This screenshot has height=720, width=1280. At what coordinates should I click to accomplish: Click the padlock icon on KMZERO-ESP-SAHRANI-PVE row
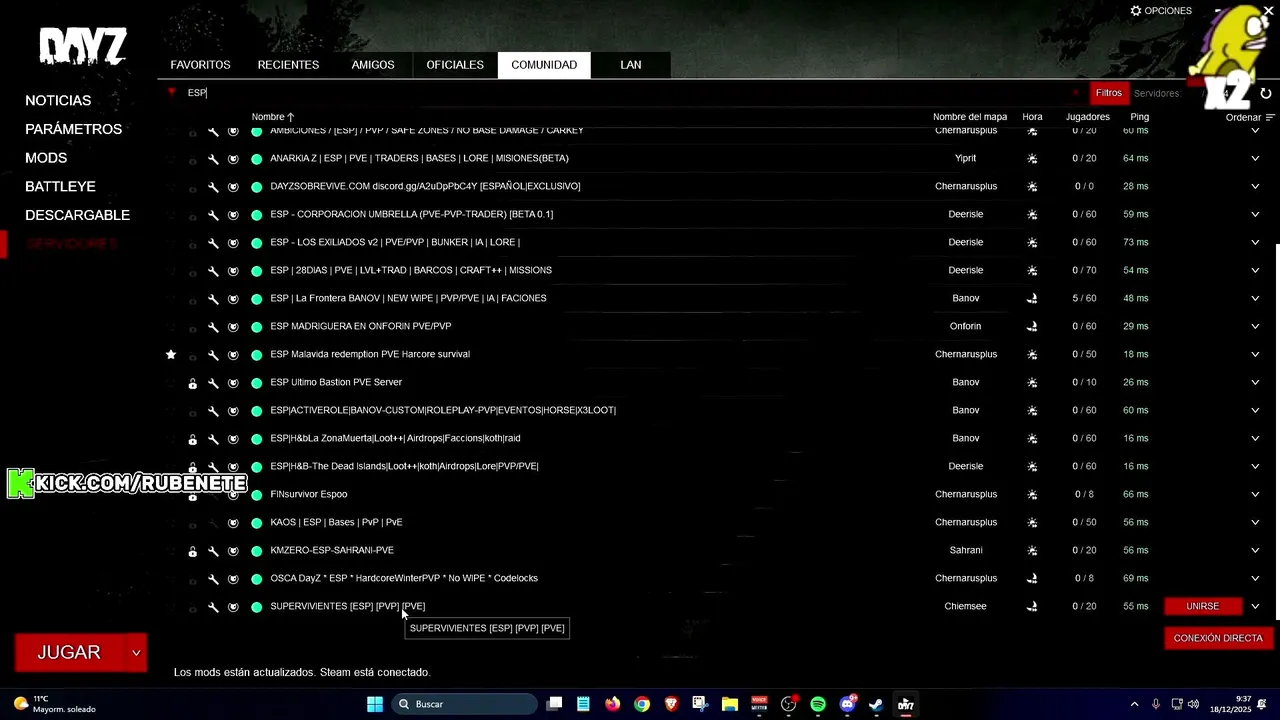(x=193, y=551)
